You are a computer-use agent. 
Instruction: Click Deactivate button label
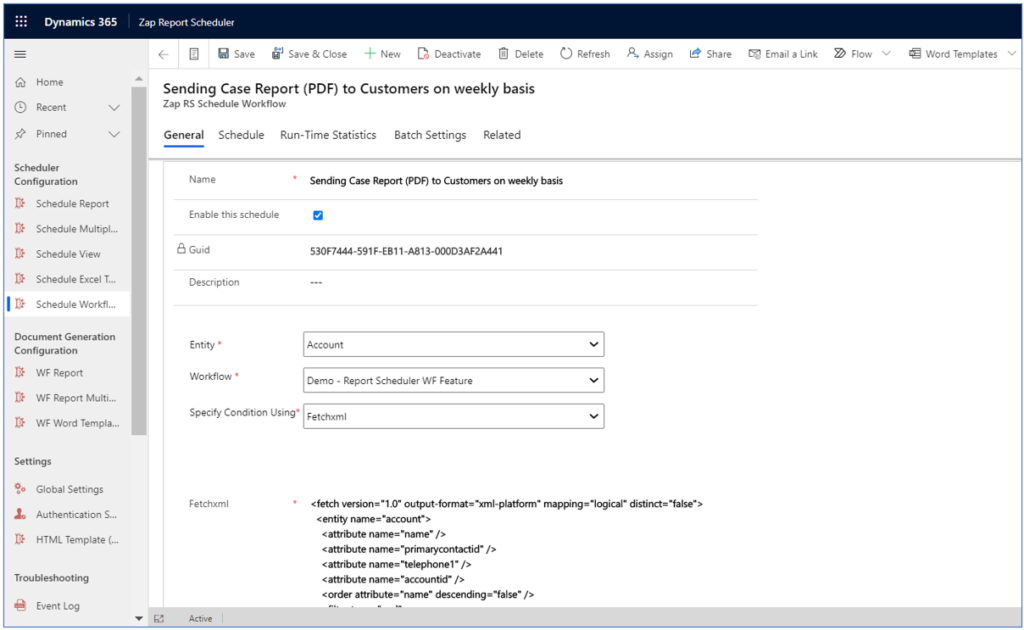457,54
